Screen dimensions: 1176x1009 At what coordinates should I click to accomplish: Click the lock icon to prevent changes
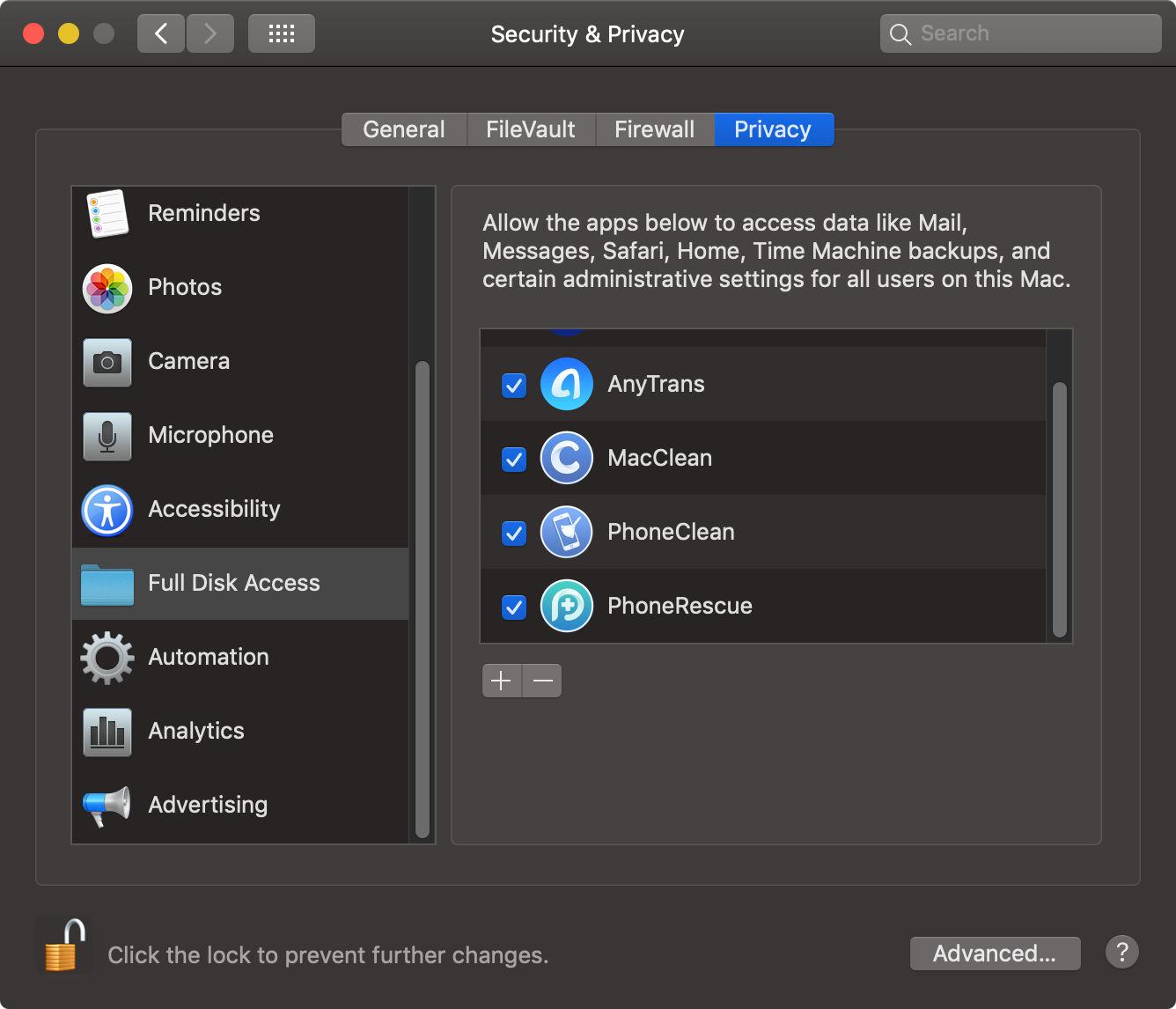coord(63,946)
